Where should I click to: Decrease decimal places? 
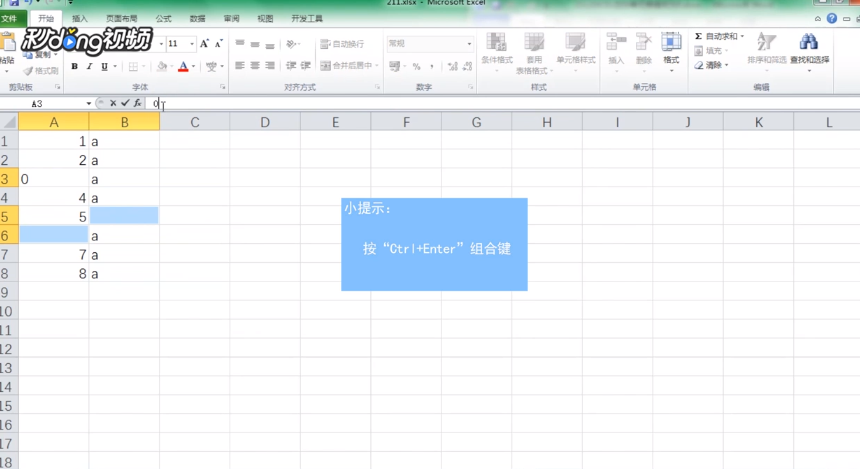click(x=467, y=66)
